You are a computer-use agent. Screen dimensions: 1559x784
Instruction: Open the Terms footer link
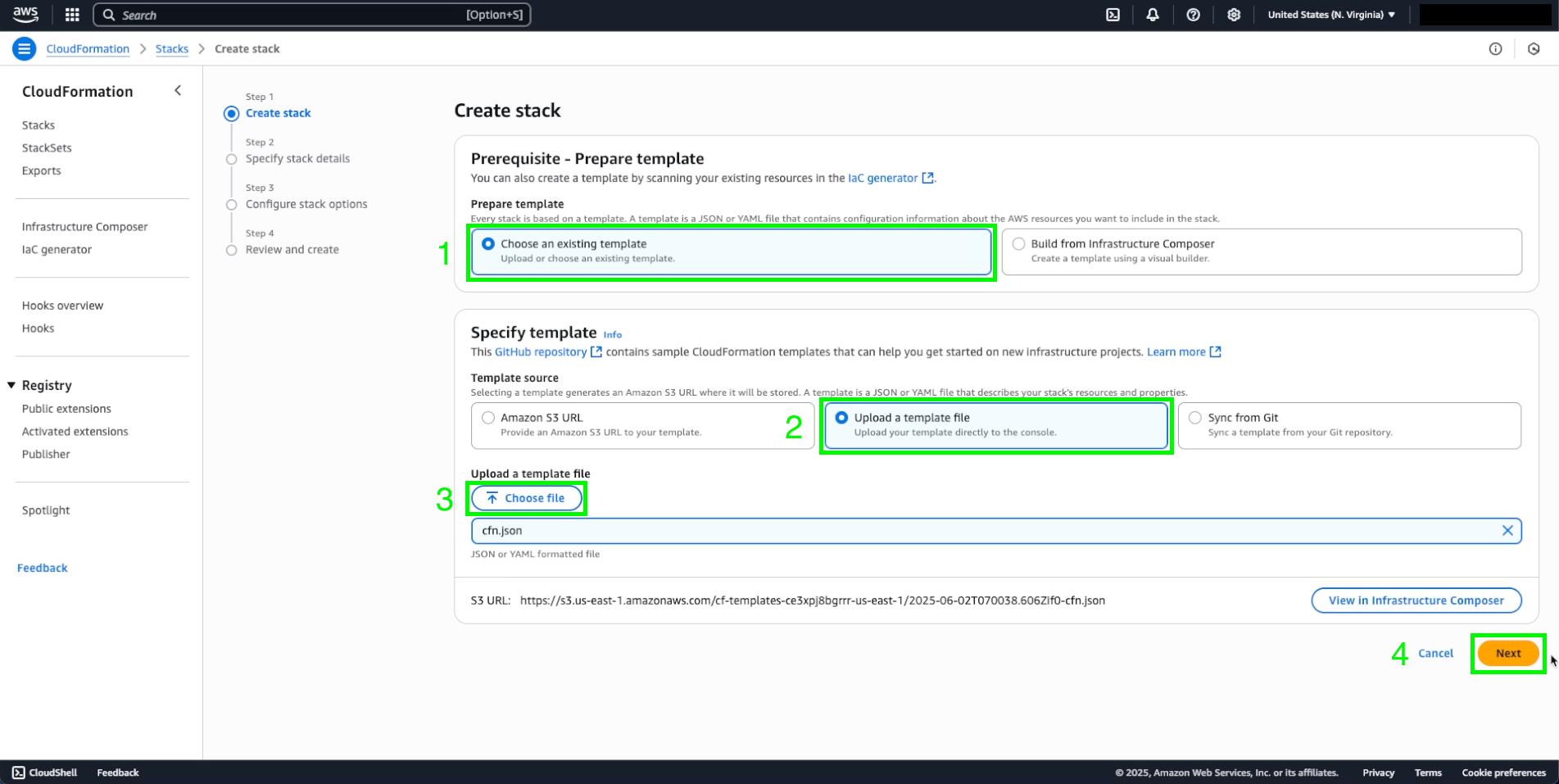1428,773
